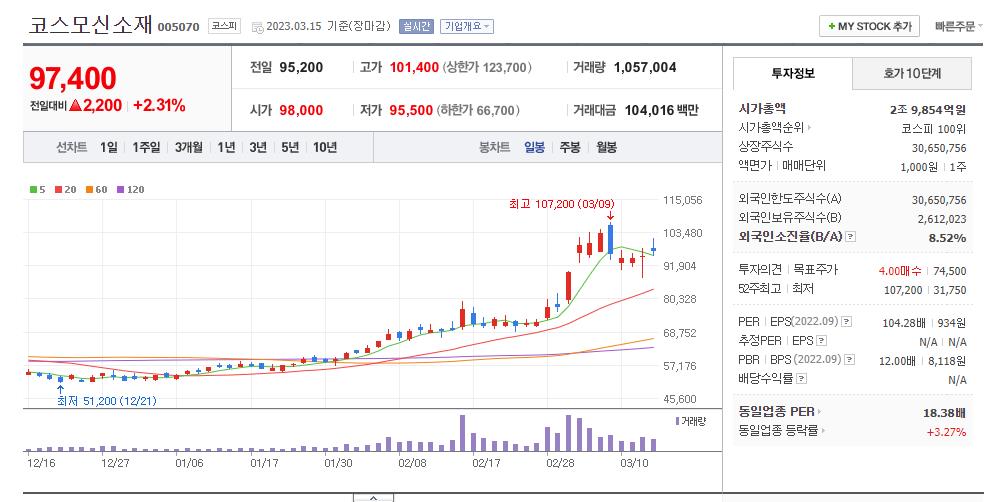Click the 시가총액 value 2조 9,854억원
The height and width of the screenshot is (502, 1004).
click(928, 109)
